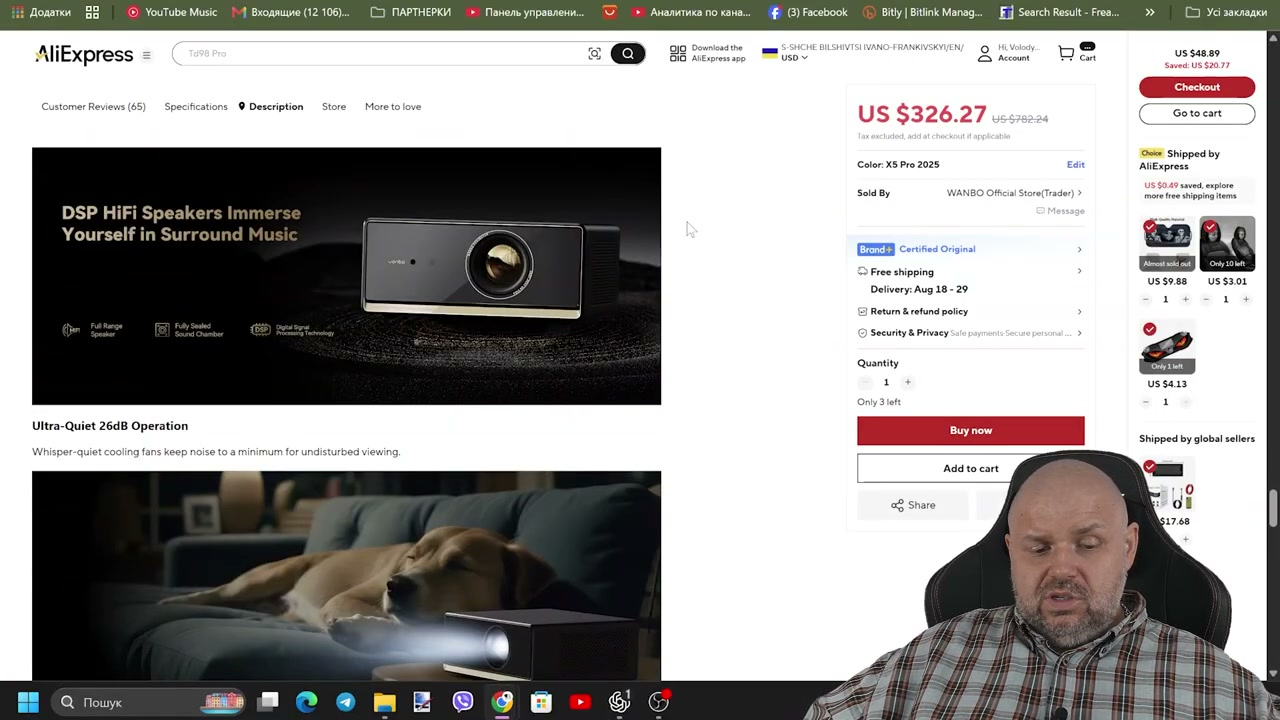Open File Explorer from taskbar
Viewport: 1280px width, 720px height.
pos(385,702)
